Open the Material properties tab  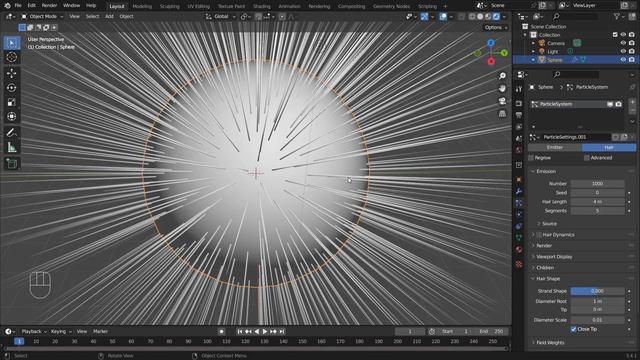coord(519,249)
